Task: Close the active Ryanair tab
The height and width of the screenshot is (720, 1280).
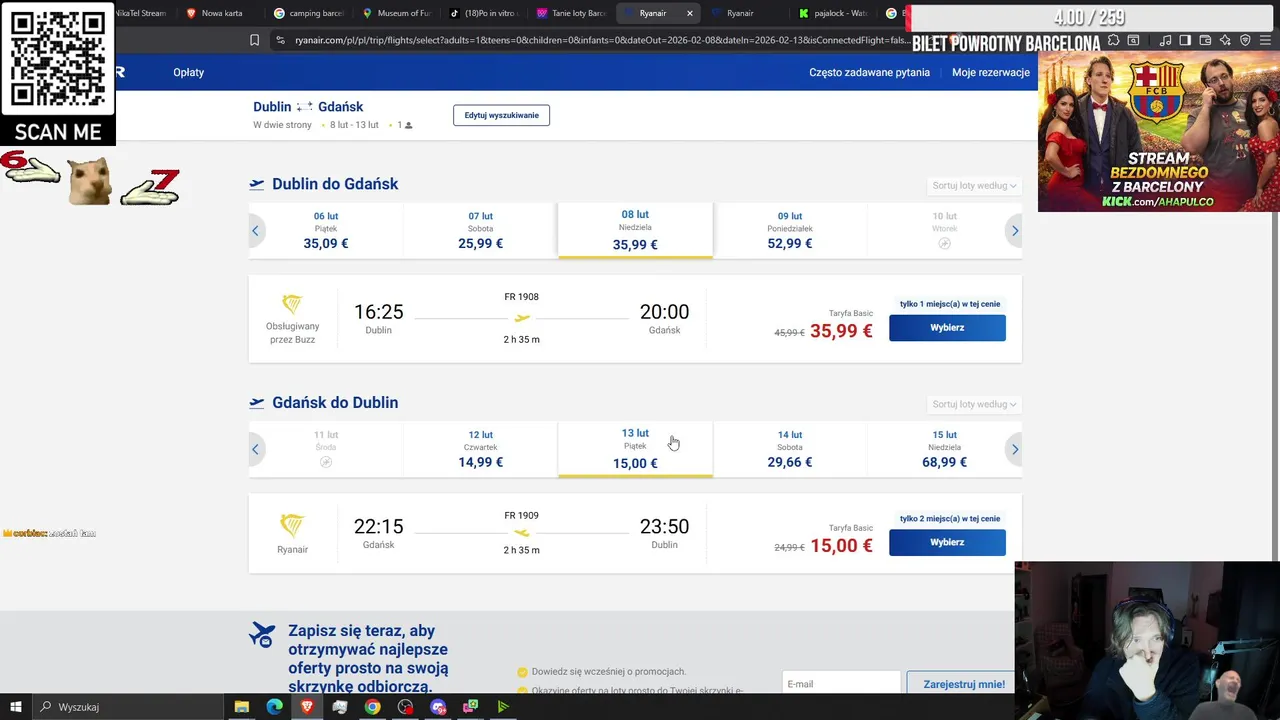Action: [x=689, y=13]
